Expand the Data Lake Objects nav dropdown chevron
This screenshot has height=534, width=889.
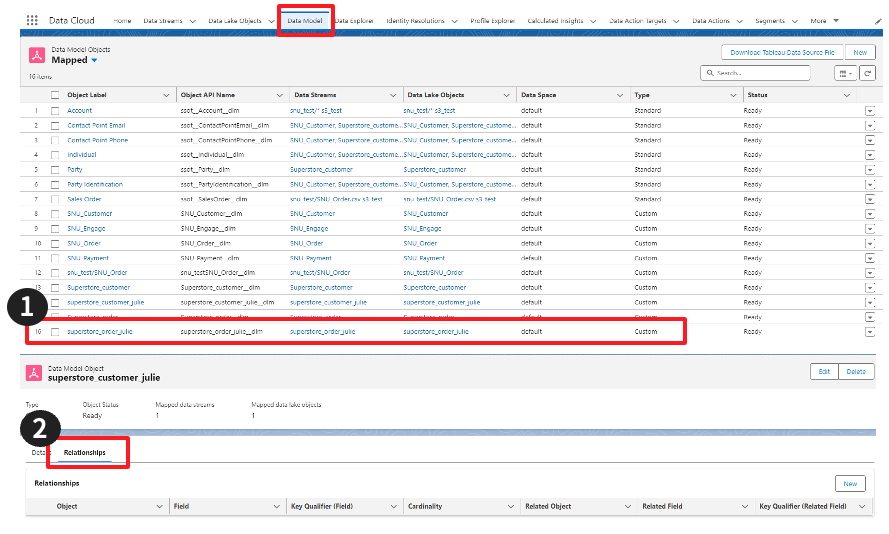click(272, 21)
